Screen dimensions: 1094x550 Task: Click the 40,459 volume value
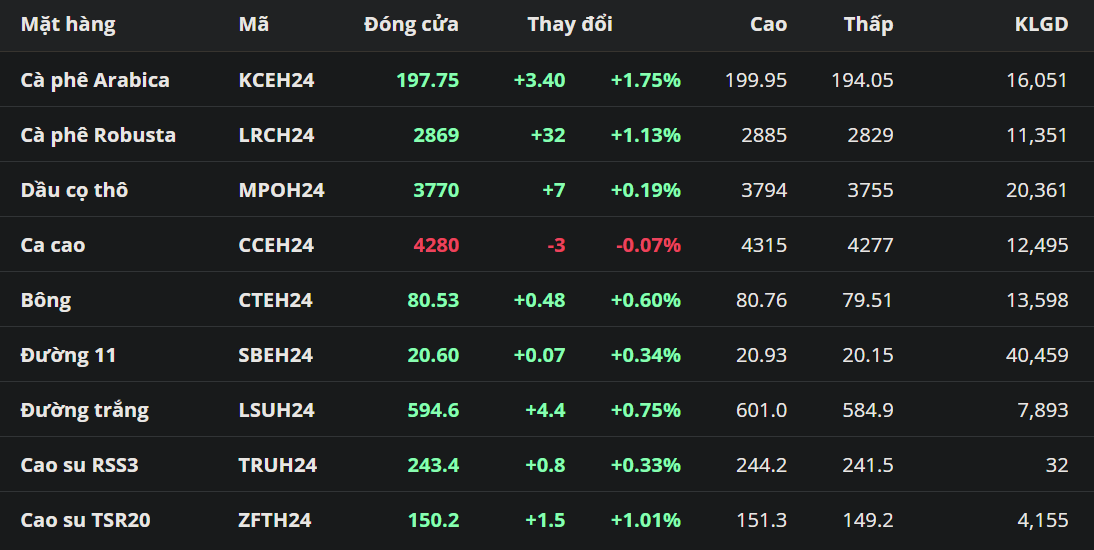[1037, 355]
